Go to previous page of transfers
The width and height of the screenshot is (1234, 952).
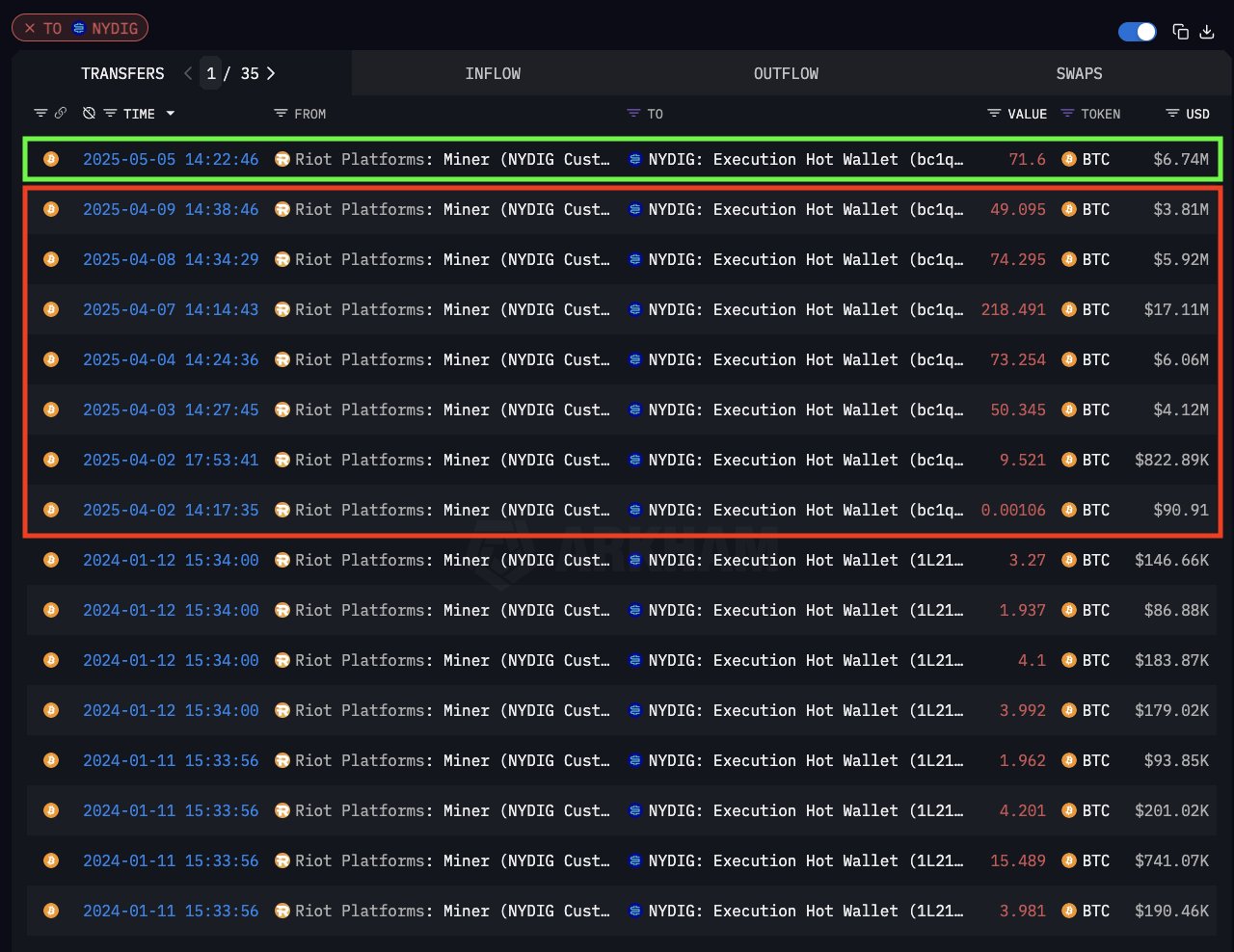pos(188,73)
